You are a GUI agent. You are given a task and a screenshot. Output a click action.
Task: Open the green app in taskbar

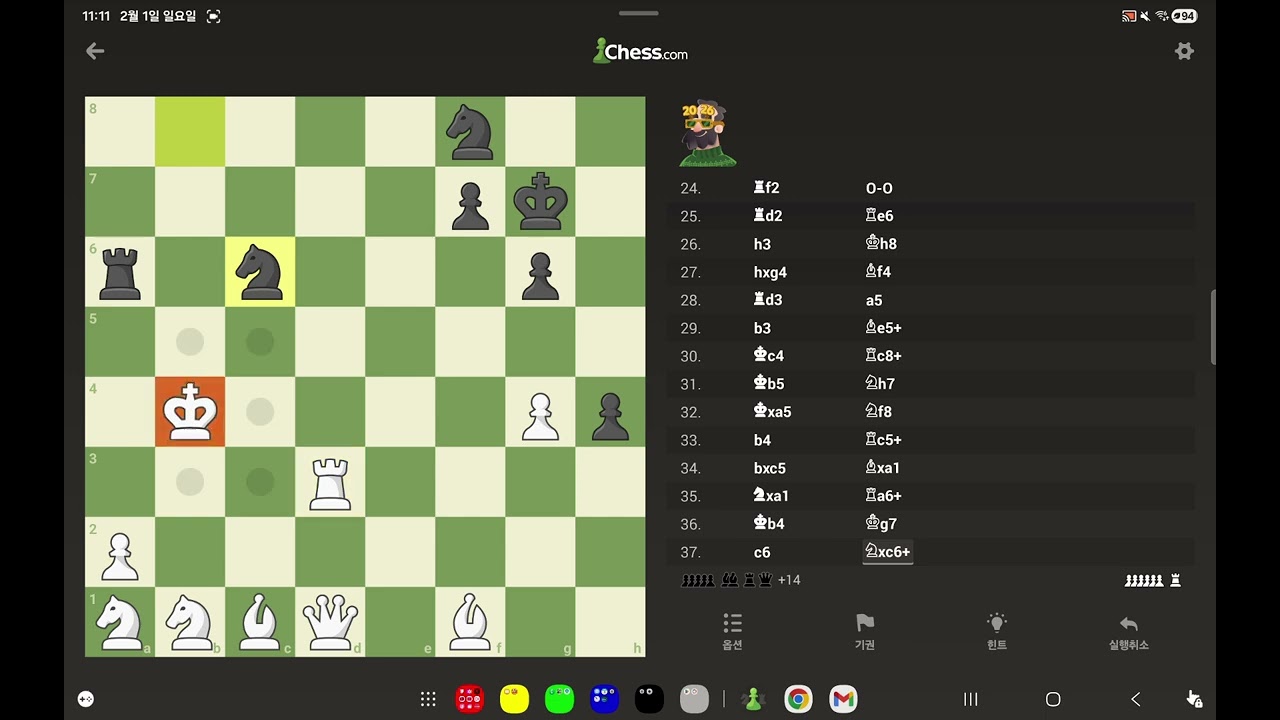click(559, 699)
